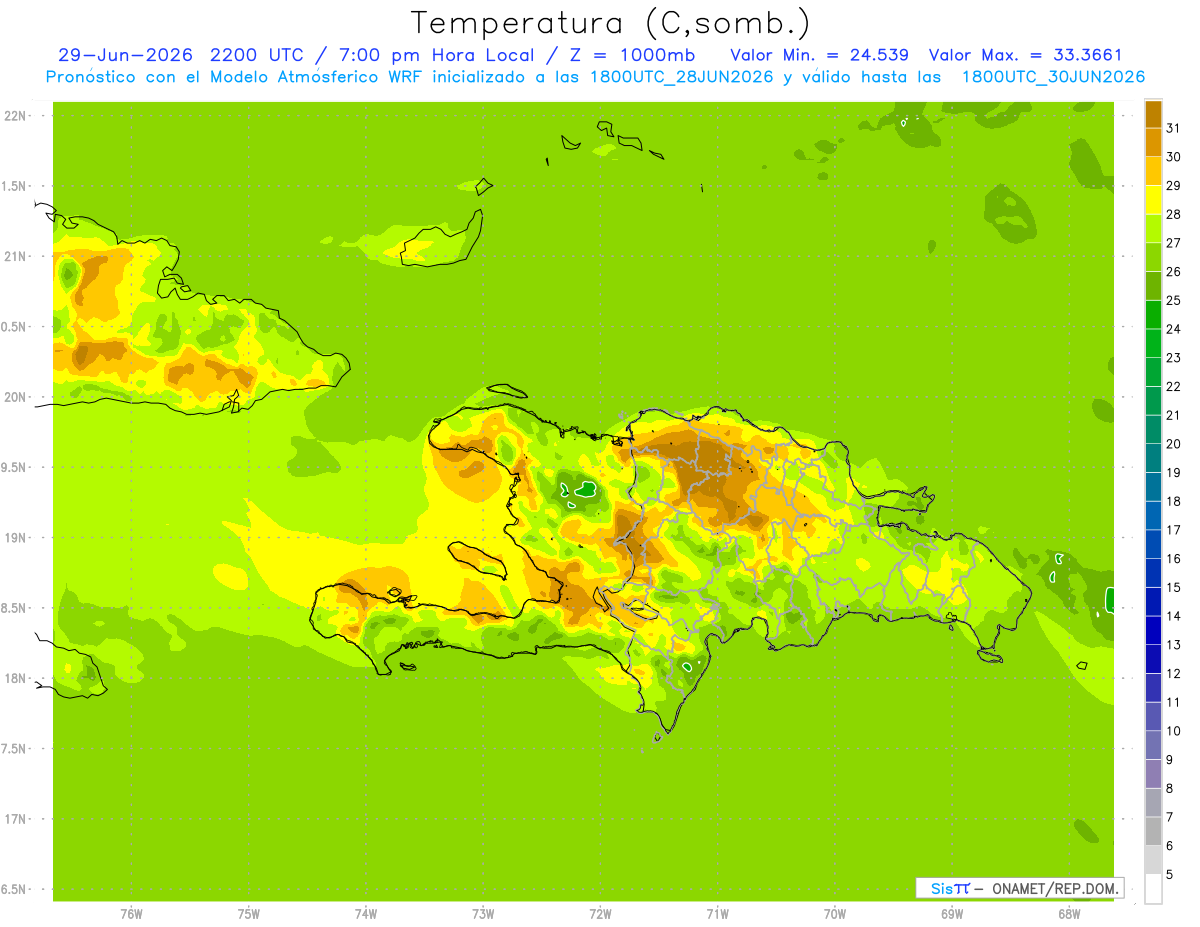Click longitude axis label '76W'
Screen dimensions: 1200x927
pyautogui.click(x=131, y=914)
